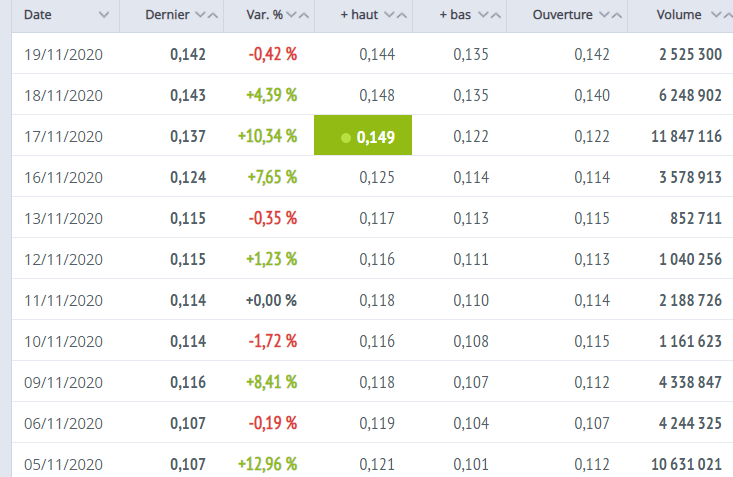The height and width of the screenshot is (477, 733).
Task: Click + haut value 0,125 on 16/11/2020
Action: (377, 178)
